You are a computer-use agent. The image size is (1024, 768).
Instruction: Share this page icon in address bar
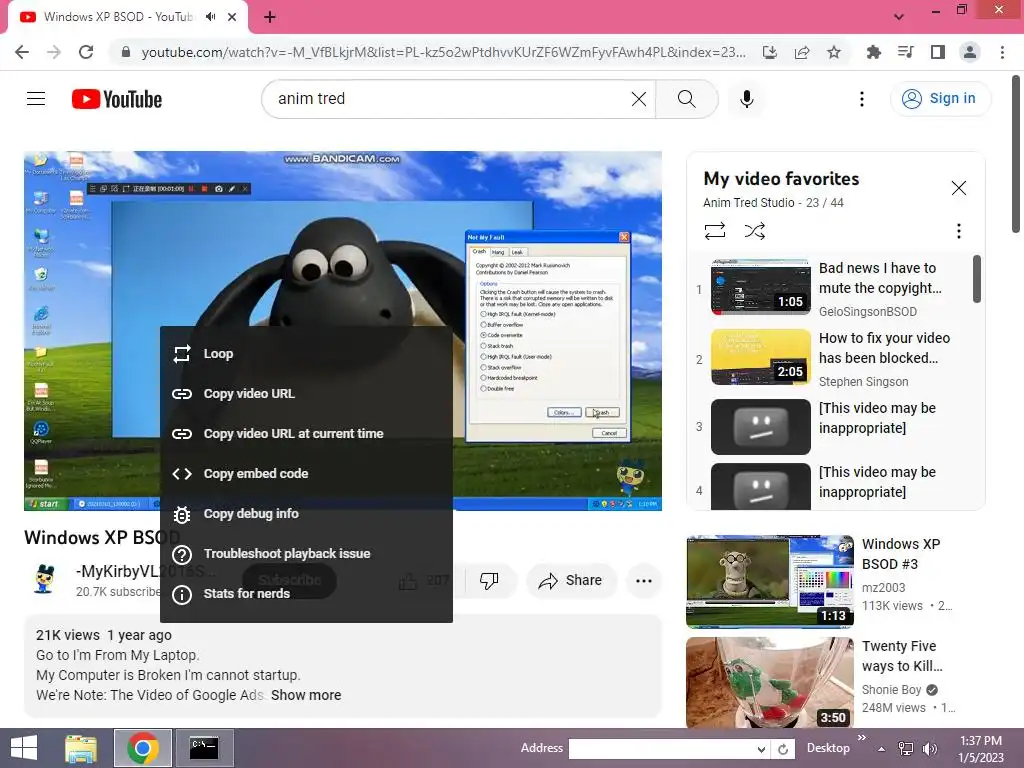click(x=802, y=52)
